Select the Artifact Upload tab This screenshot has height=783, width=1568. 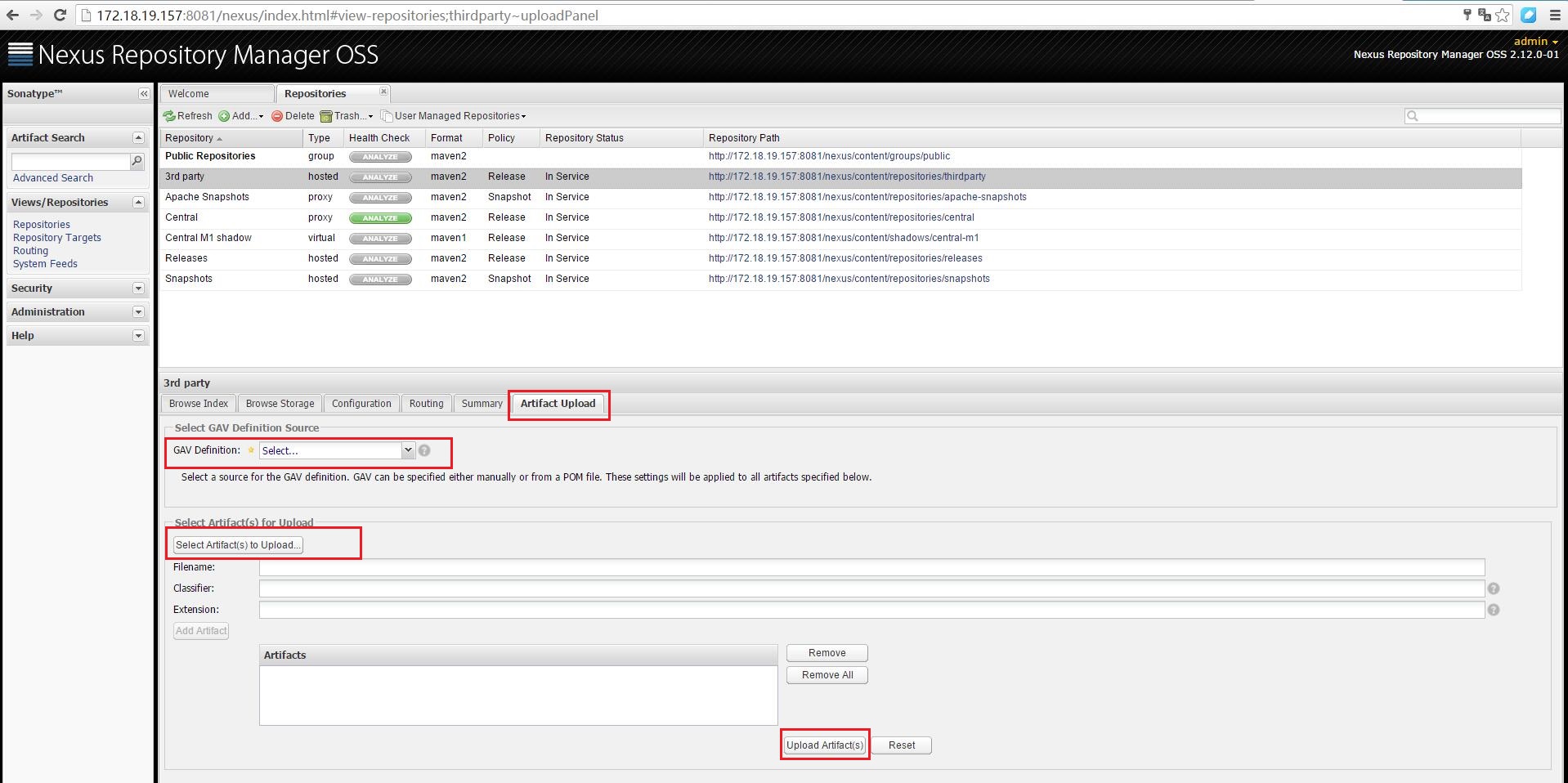pos(558,404)
